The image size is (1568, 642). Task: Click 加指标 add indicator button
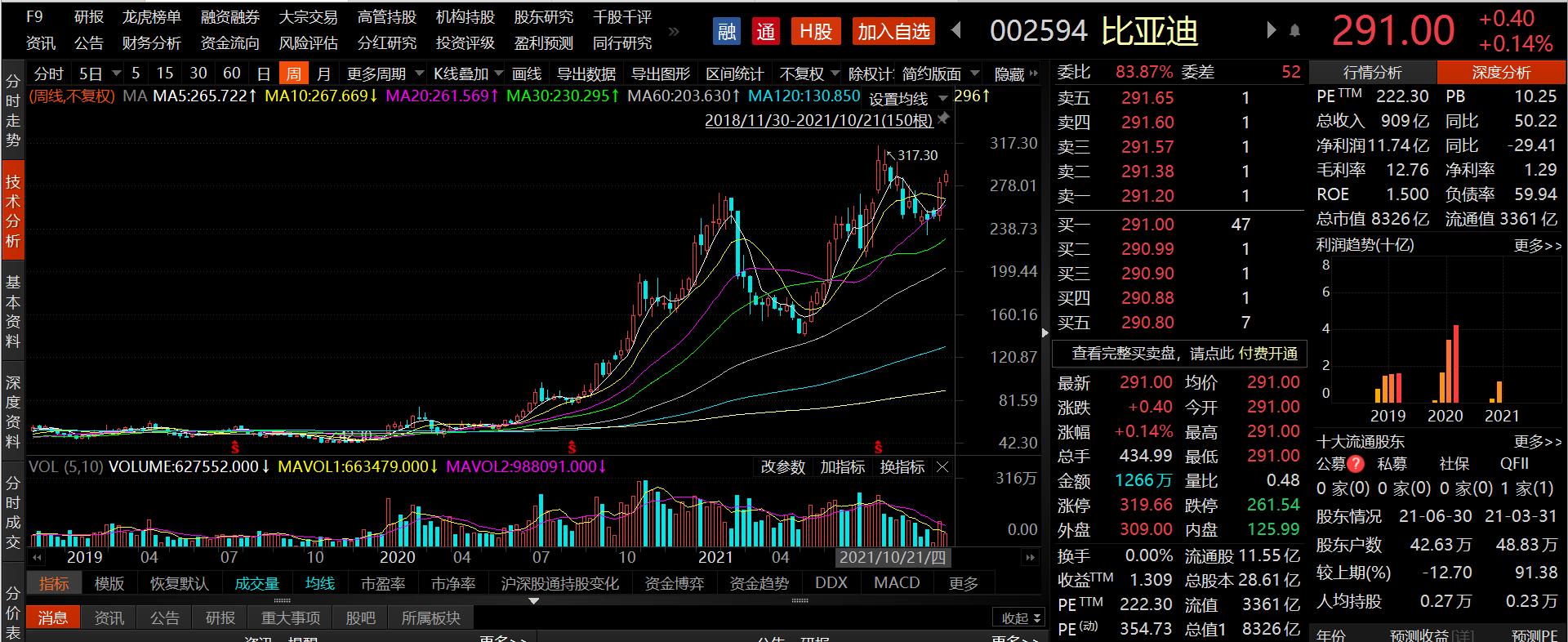pyautogui.click(x=842, y=467)
